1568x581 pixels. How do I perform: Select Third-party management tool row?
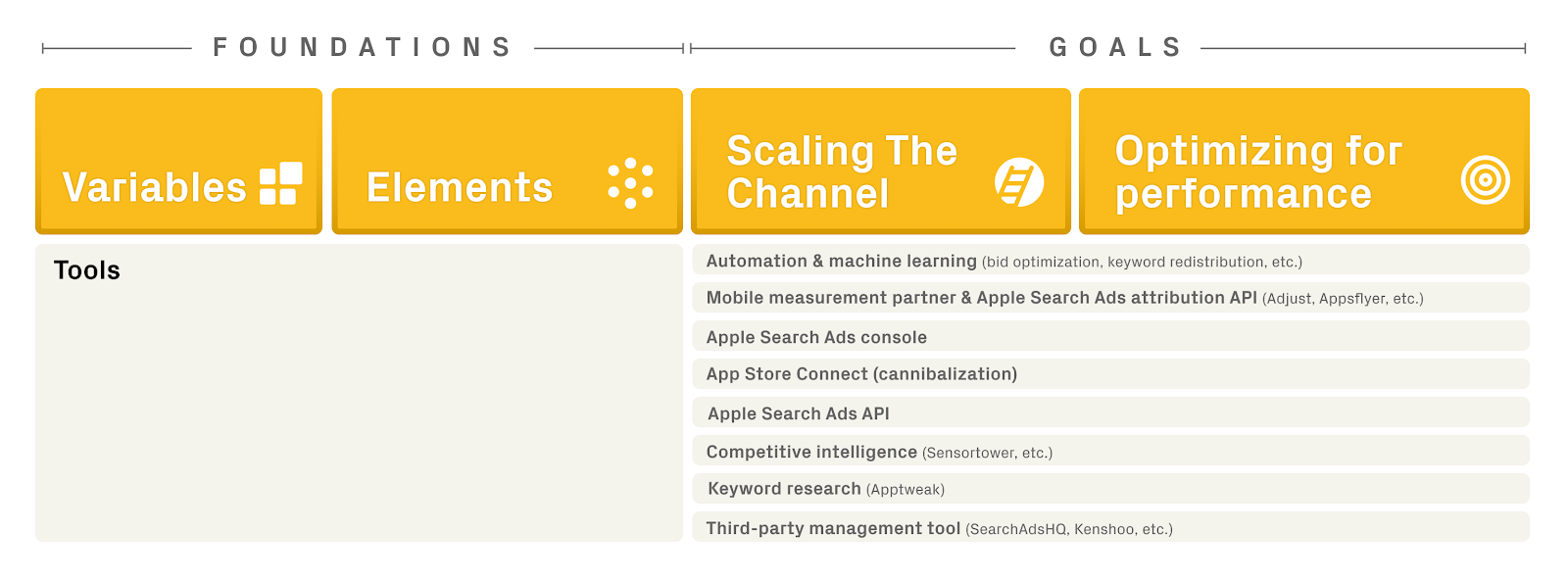tap(1110, 527)
